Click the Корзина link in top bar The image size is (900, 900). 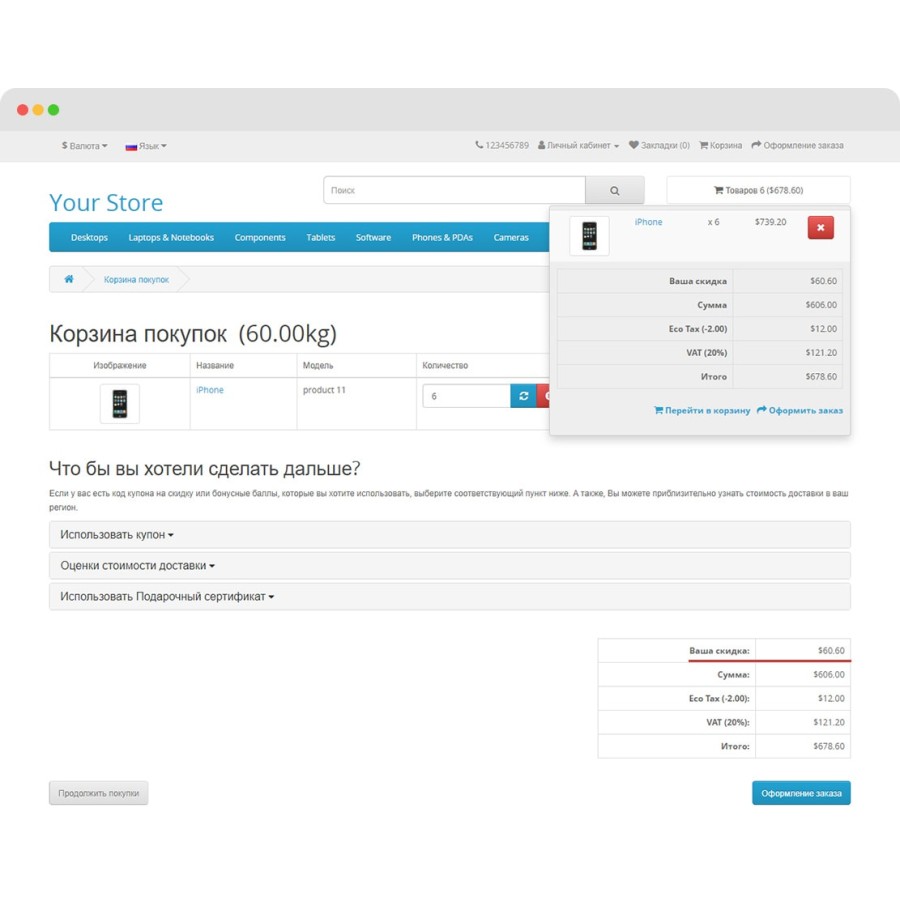click(x=720, y=145)
